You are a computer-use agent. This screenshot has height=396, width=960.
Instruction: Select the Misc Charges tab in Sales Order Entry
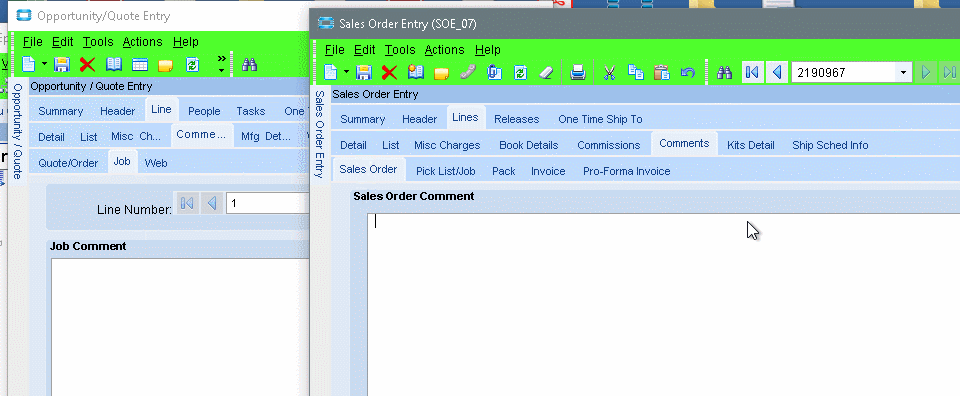pos(447,145)
